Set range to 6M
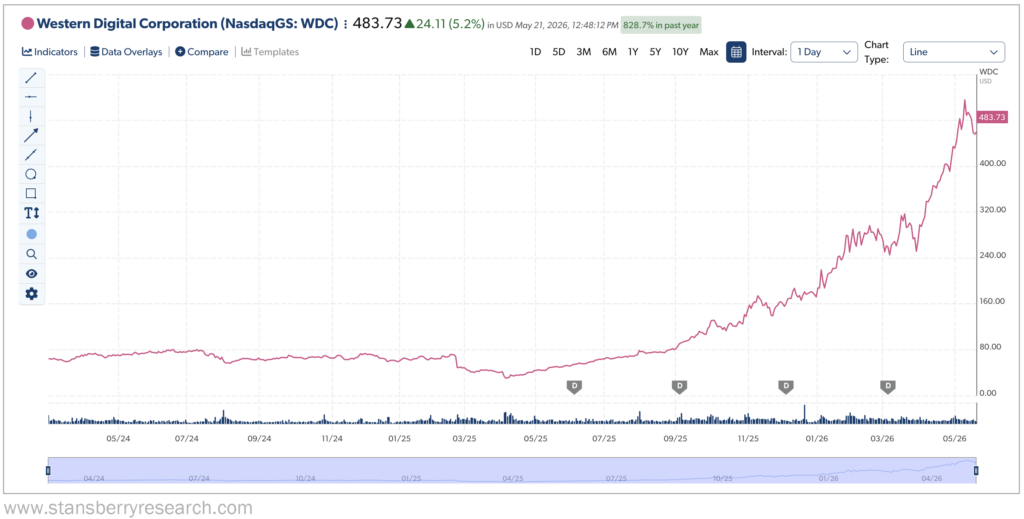This screenshot has width=1024, height=519. pos(609,52)
